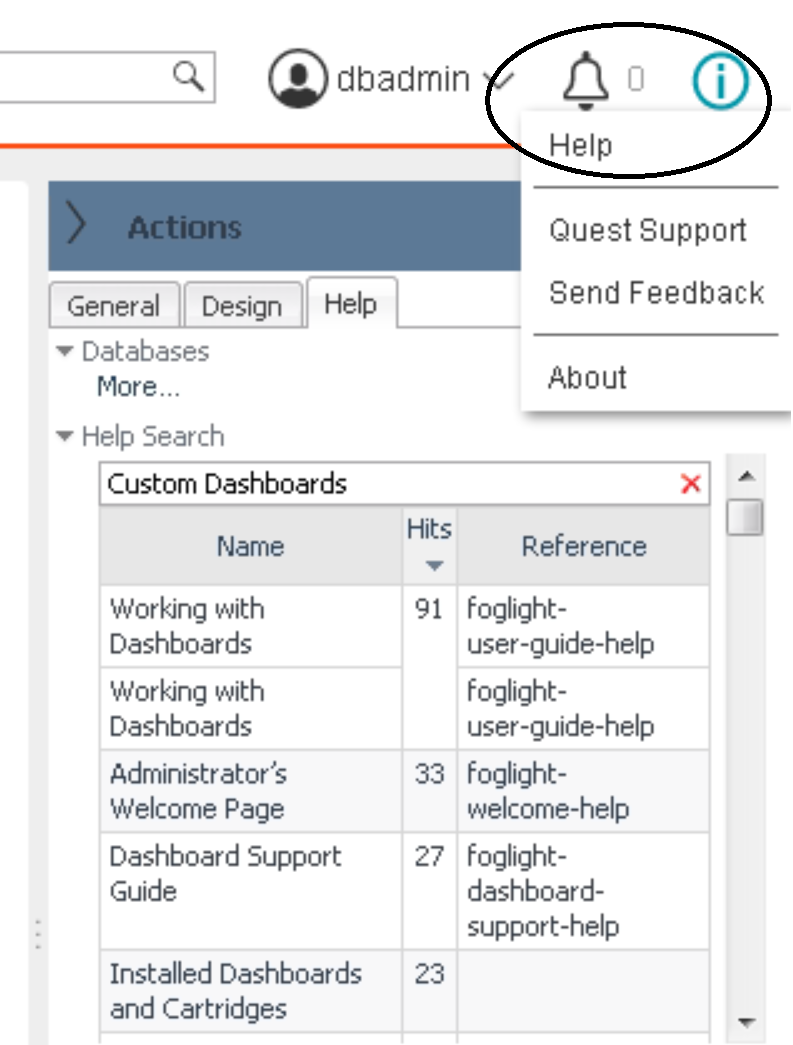This screenshot has width=793, height=1045.
Task: Switch to the General tab
Action: [113, 306]
